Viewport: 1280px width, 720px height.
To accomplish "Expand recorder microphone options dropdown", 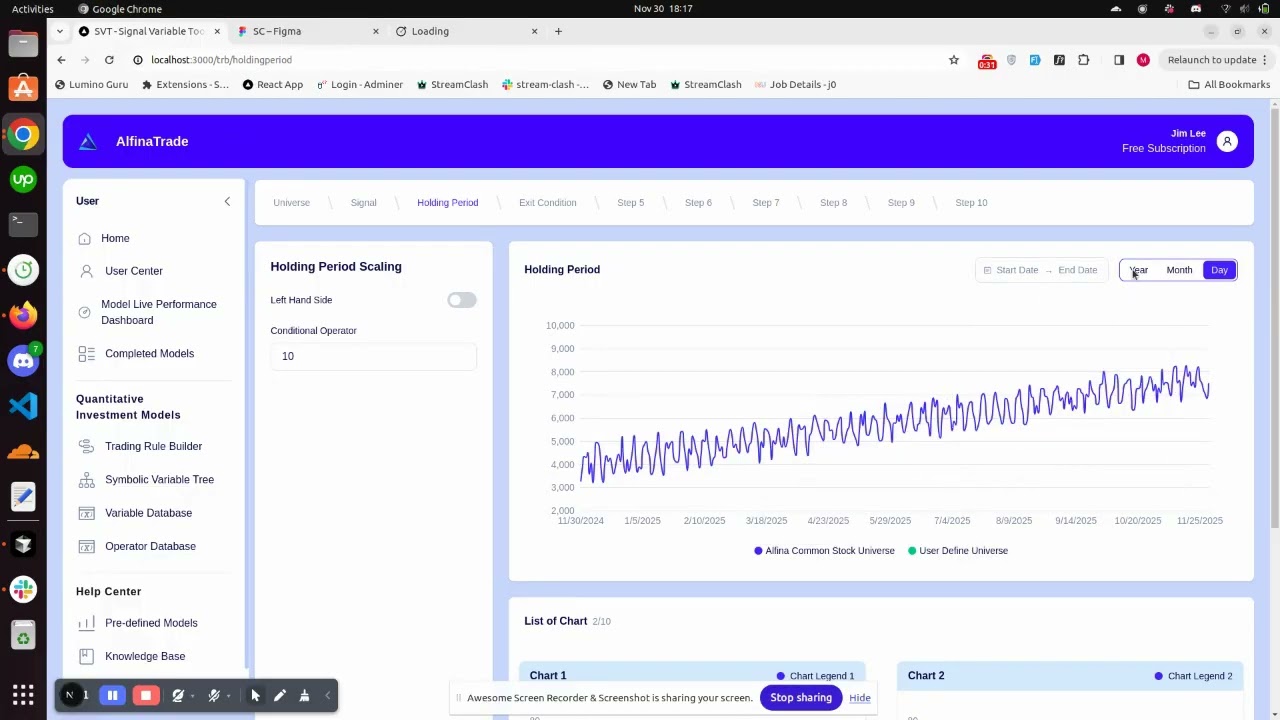I will point(228,697).
